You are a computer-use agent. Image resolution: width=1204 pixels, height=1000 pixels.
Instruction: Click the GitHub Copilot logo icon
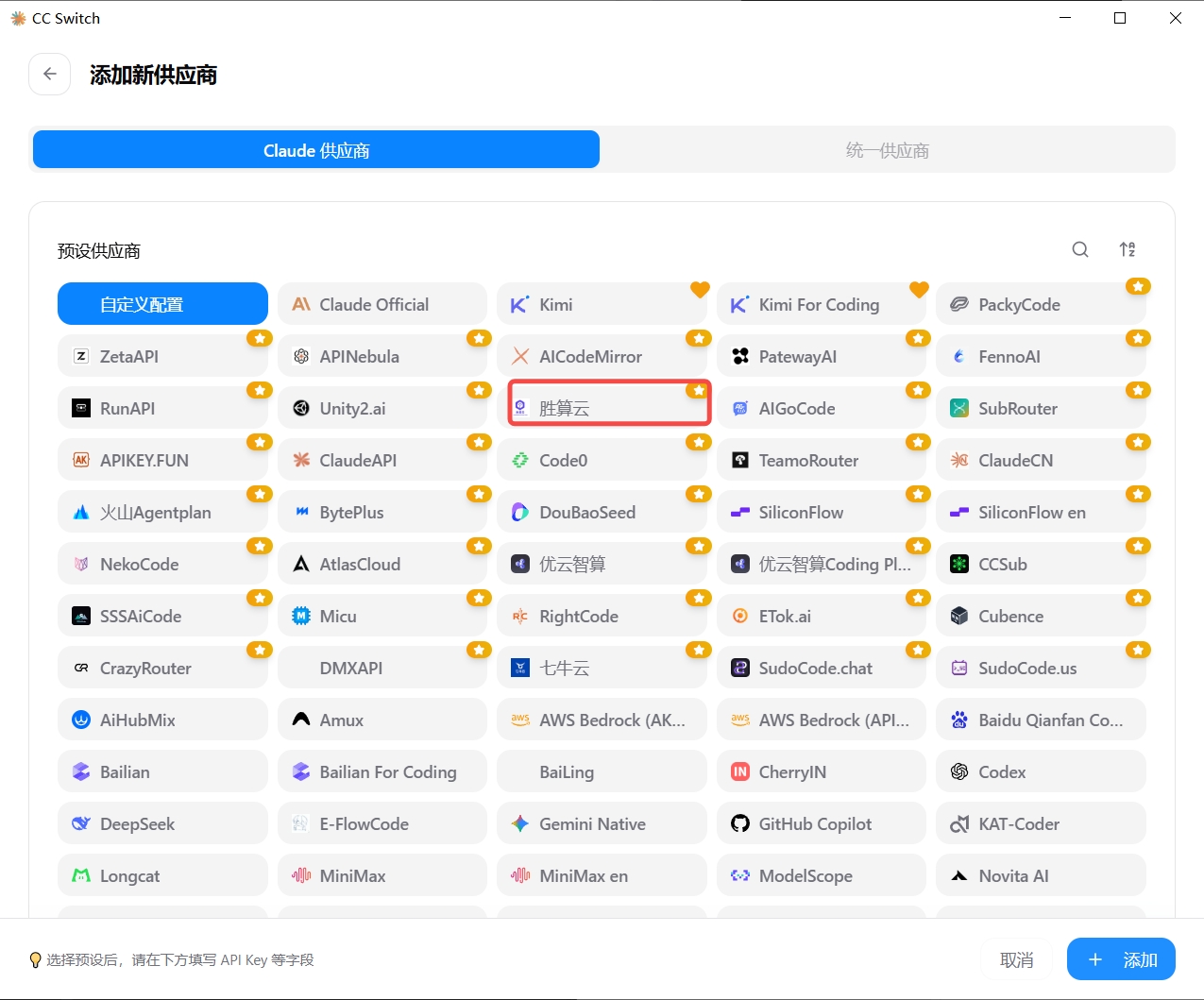click(x=740, y=823)
